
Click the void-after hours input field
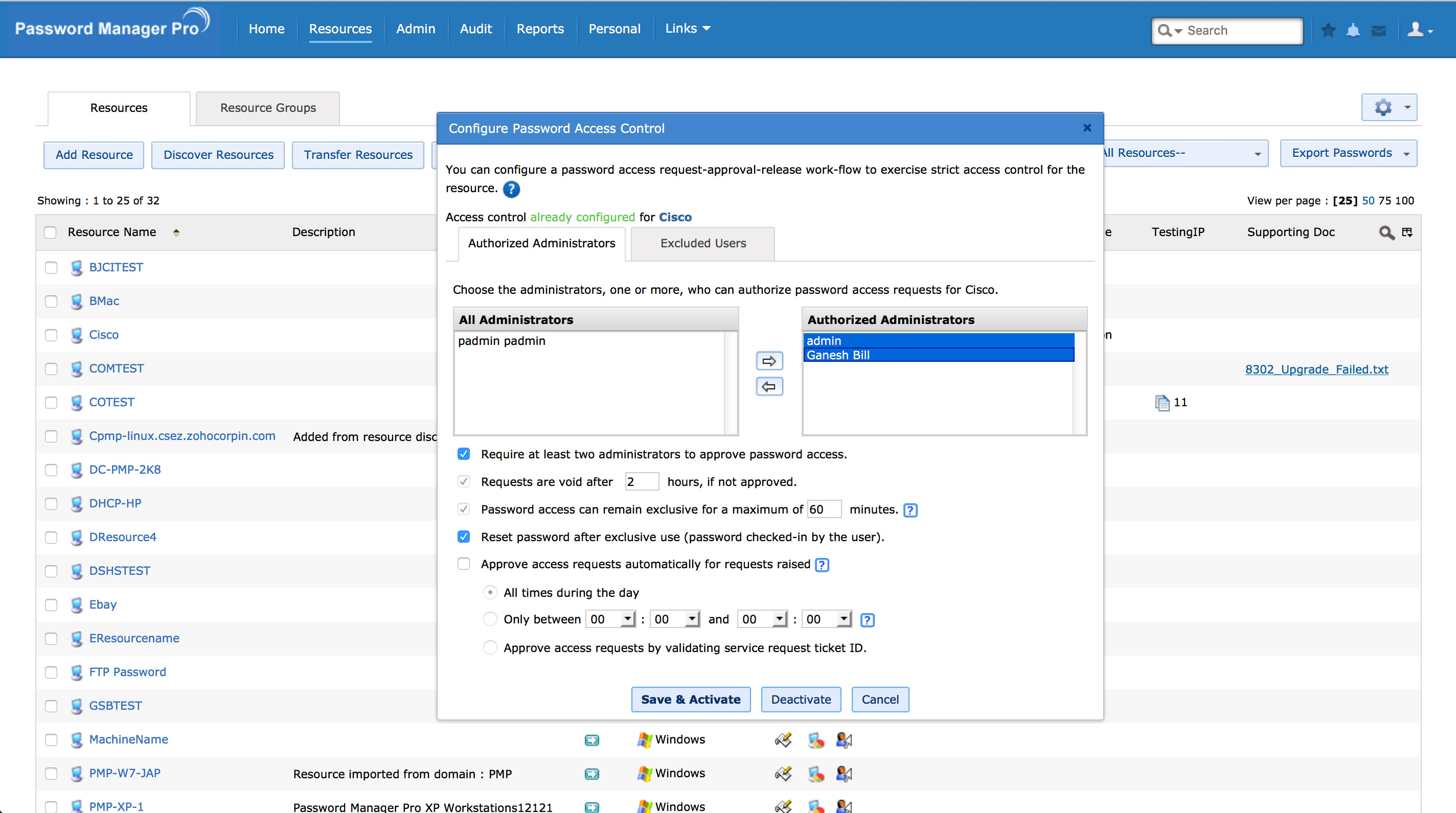point(642,482)
